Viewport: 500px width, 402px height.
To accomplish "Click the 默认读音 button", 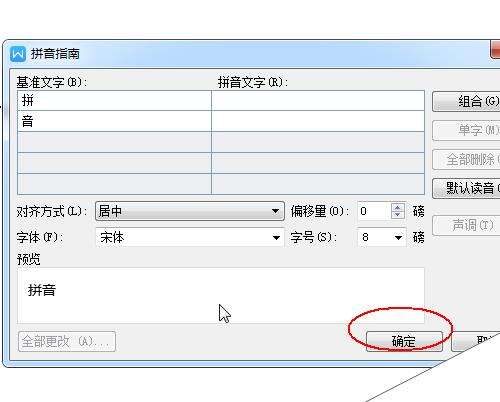I will tap(466, 188).
